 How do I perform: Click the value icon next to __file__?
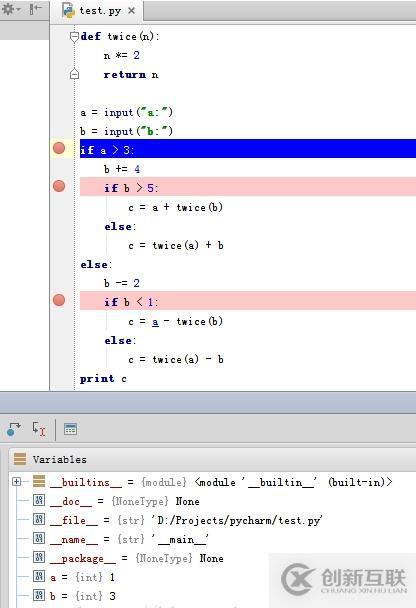[x=39, y=519]
